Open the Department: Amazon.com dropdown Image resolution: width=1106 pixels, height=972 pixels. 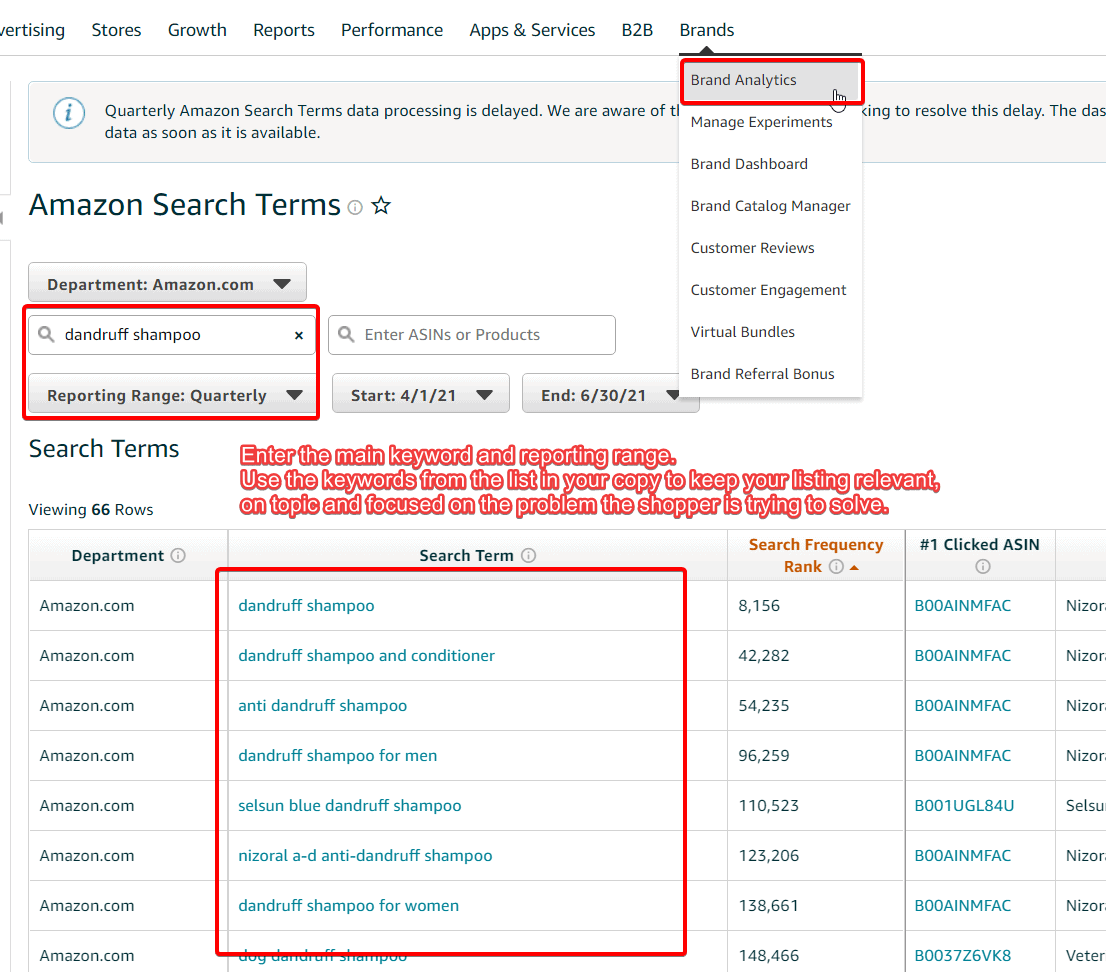tap(167, 282)
